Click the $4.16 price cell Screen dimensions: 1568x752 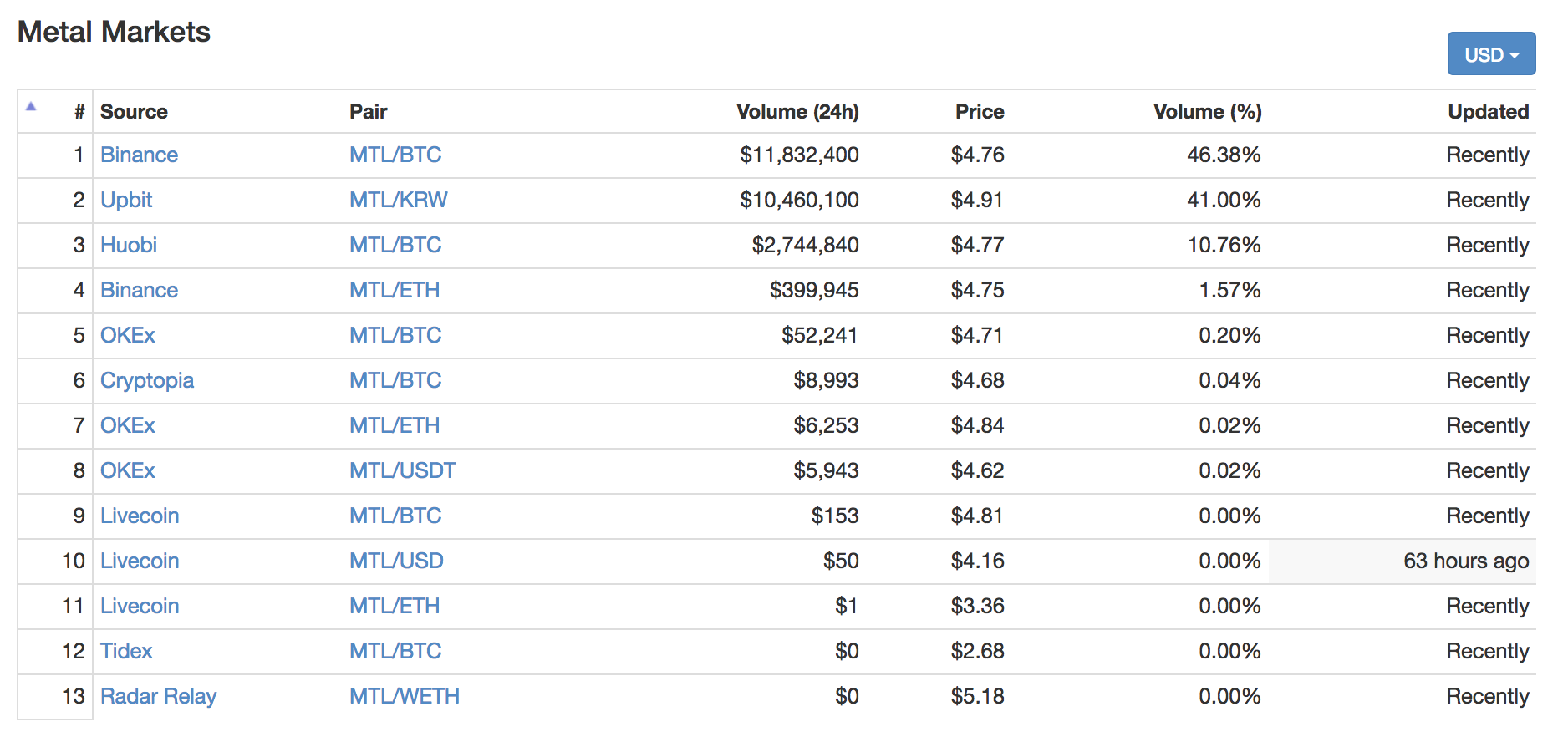[977, 561]
